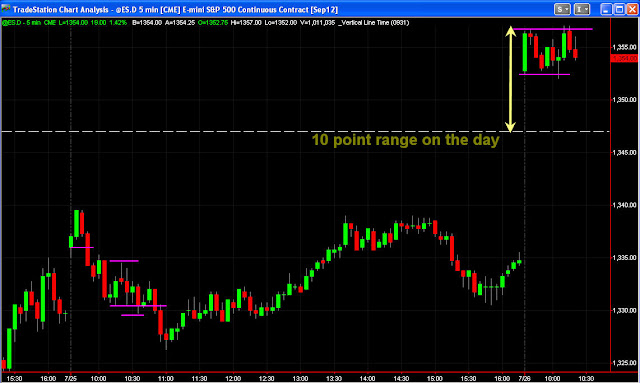This screenshot has height=383, width=640.
Task: Click the 1,340.00 price axis label
Action: point(624,205)
